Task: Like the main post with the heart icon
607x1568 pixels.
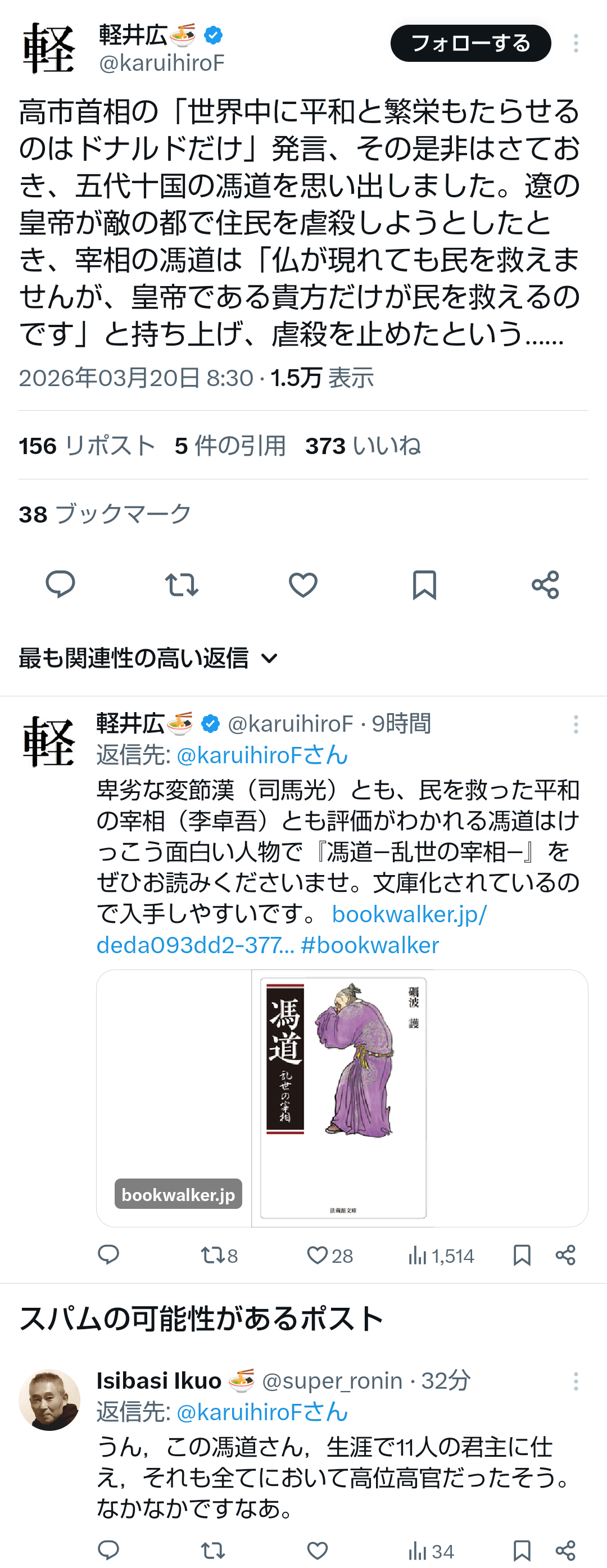Action: (x=302, y=585)
